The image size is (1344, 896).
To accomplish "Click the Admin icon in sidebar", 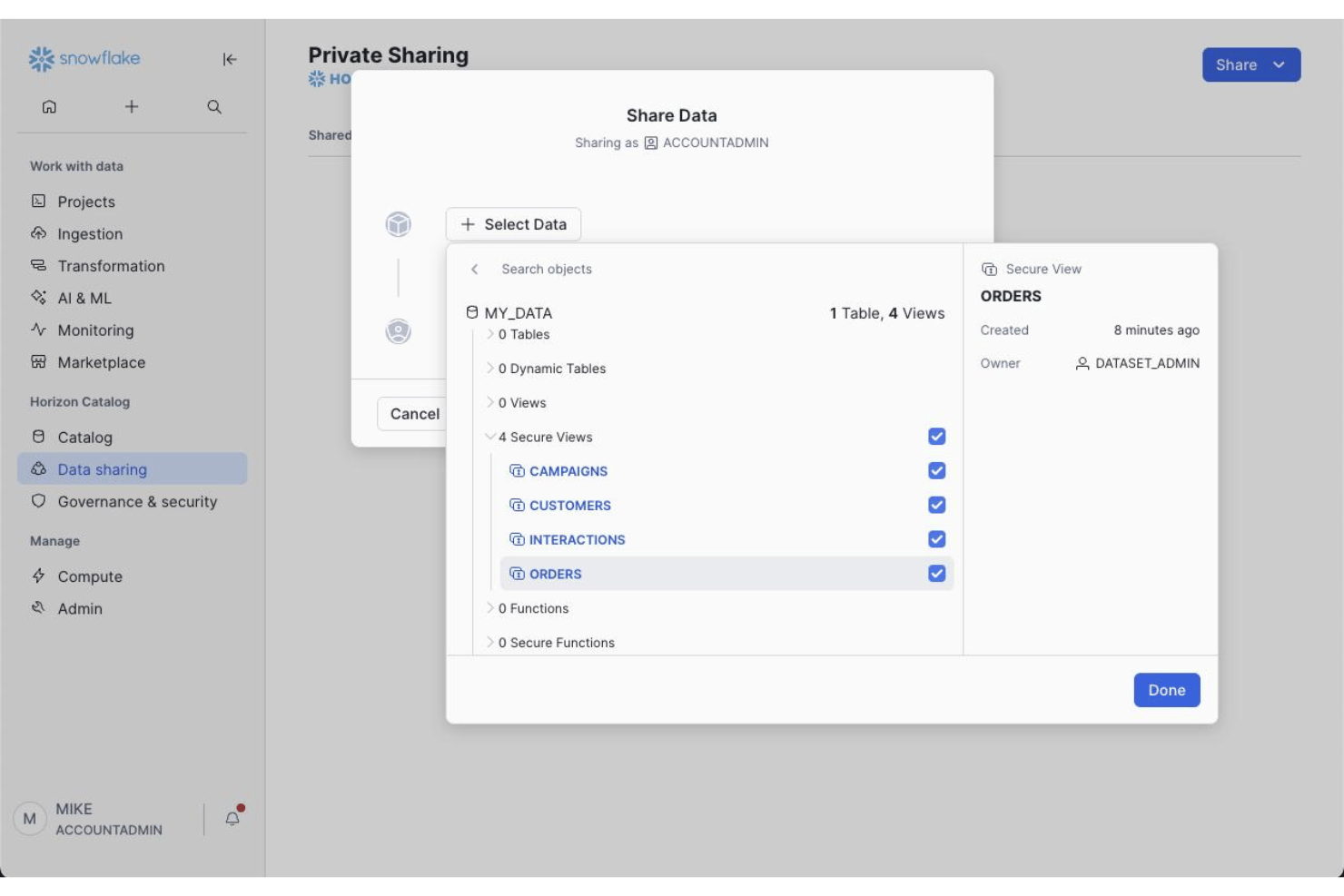I will coord(38,608).
